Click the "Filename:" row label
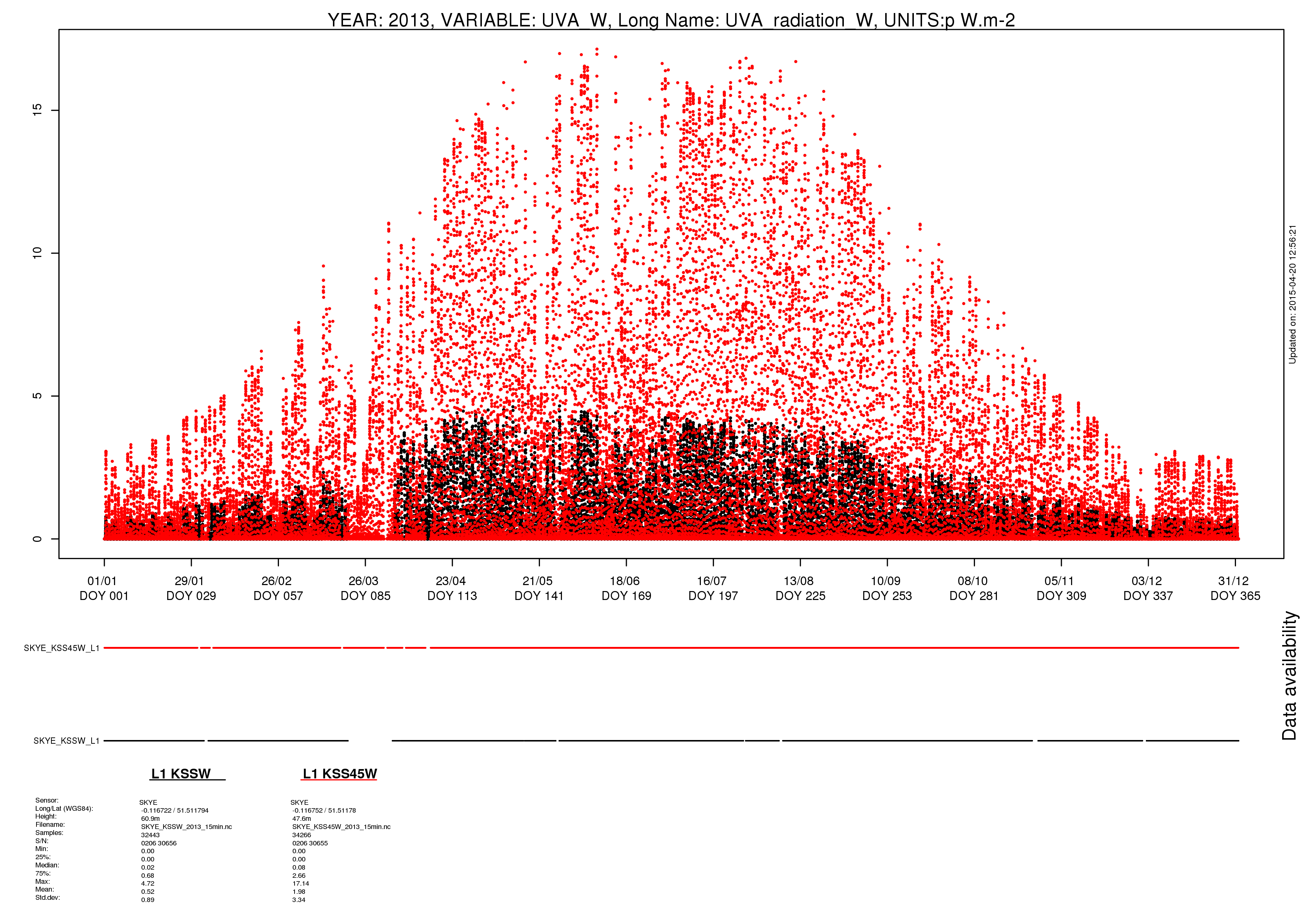 (x=50, y=825)
